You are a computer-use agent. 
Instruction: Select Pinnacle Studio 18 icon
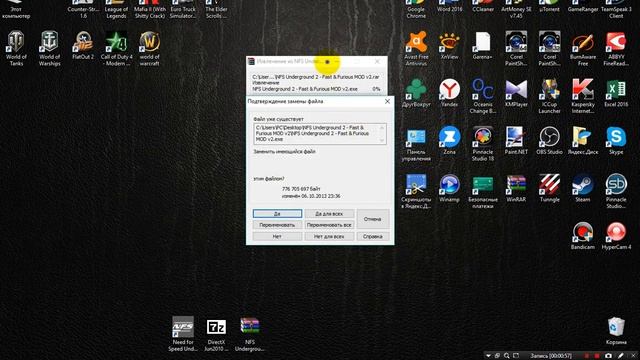(482, 144)
